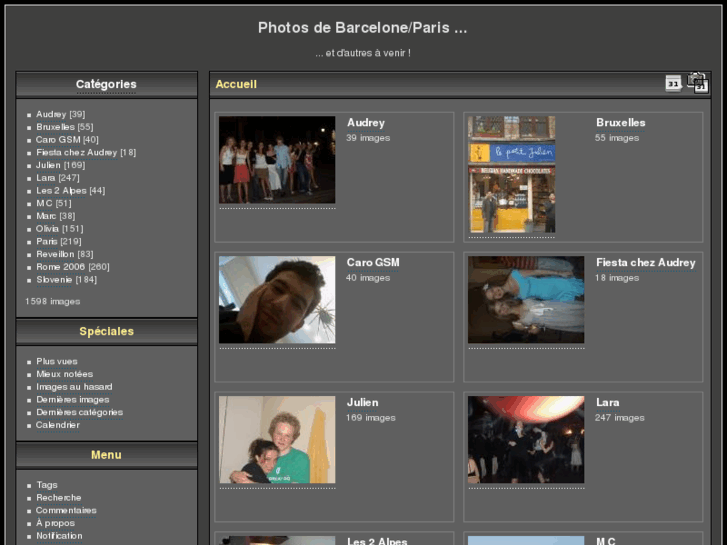
Task: Click the Caro GSM album title
Action: point(373,263)
